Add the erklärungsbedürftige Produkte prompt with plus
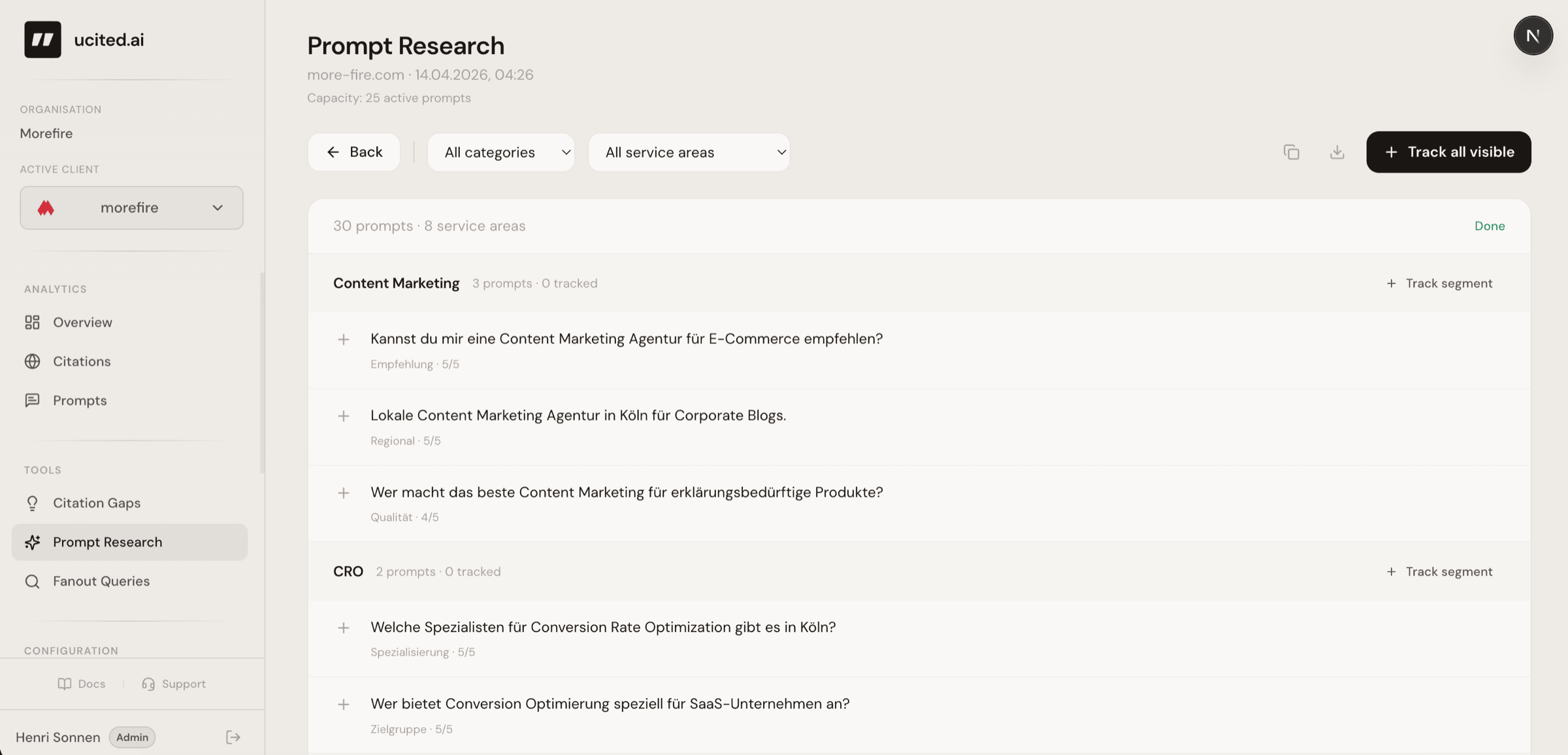The image size is (1568, 755). click(344, 493)
